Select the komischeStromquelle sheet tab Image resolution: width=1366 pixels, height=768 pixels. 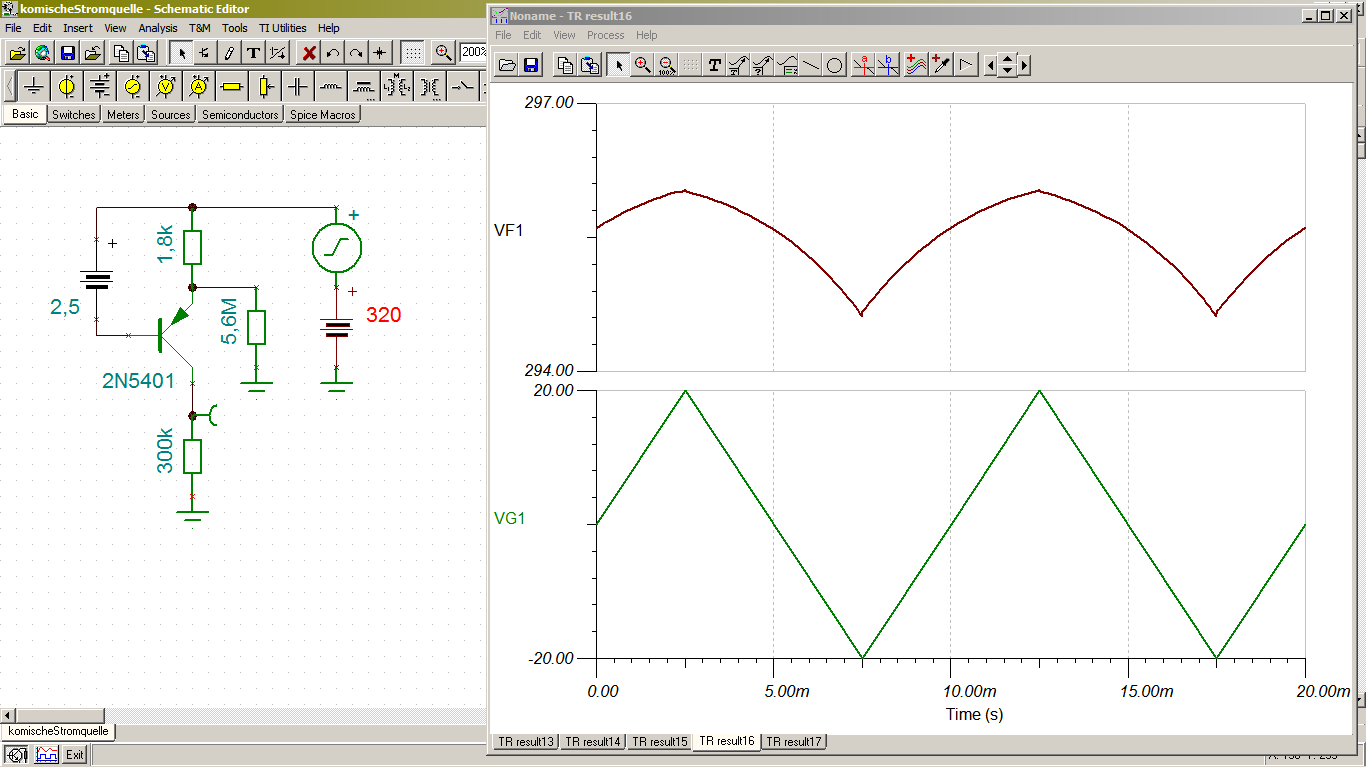pyautogui.click(x=58, y=731)
